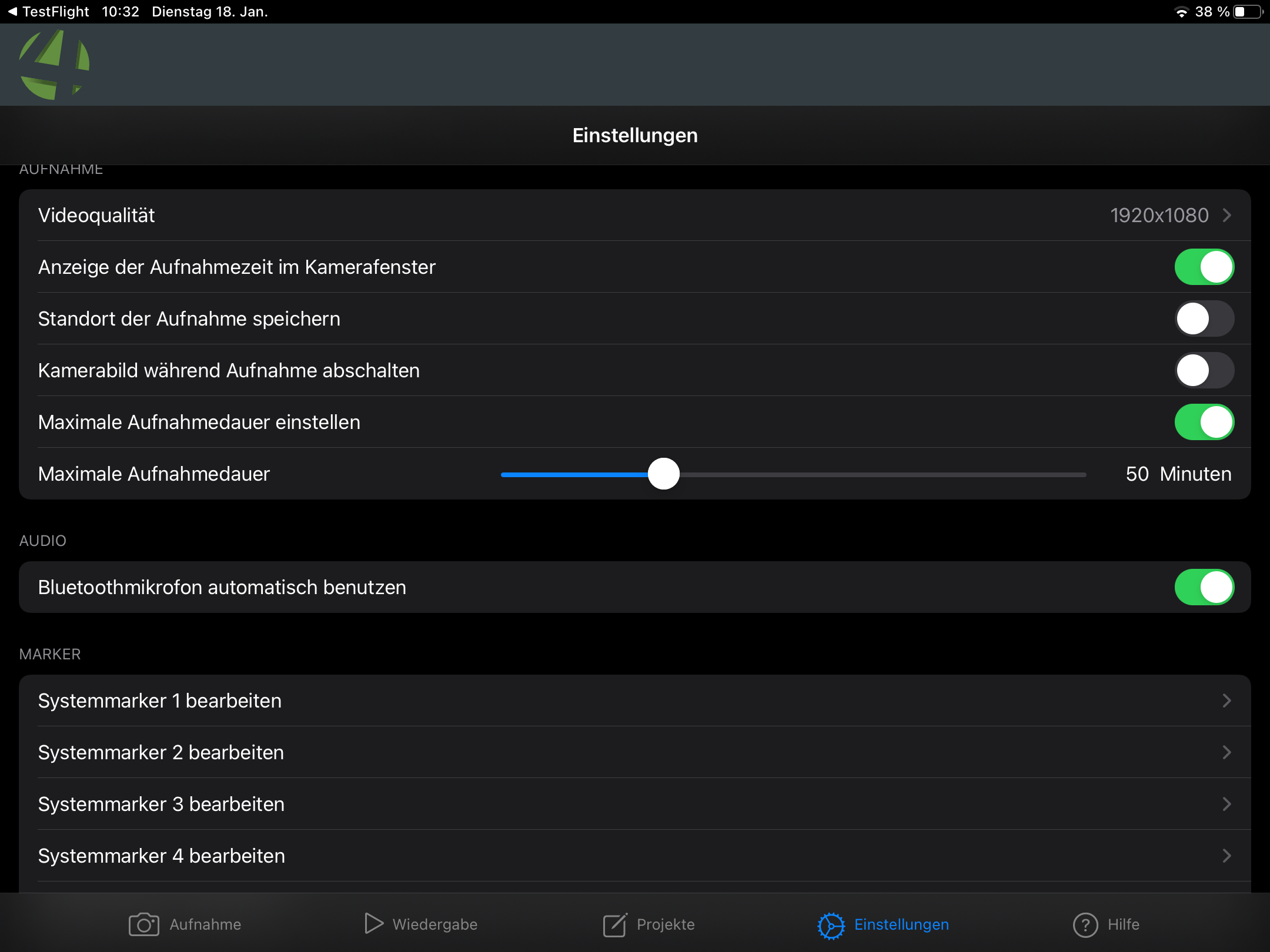The width and height of the screenshot is (1270, 952).
Task: Expand Systemmarker 1 bearbeiten
Action: pyautogui.click(x=635, y=700)
